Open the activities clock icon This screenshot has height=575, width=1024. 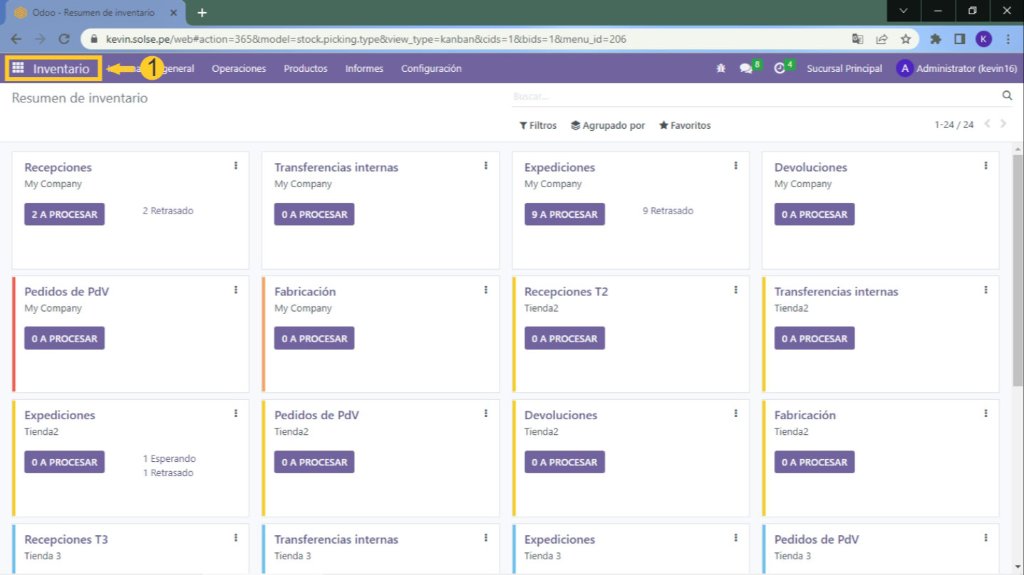pyautogui.click(x=780, y=69)
